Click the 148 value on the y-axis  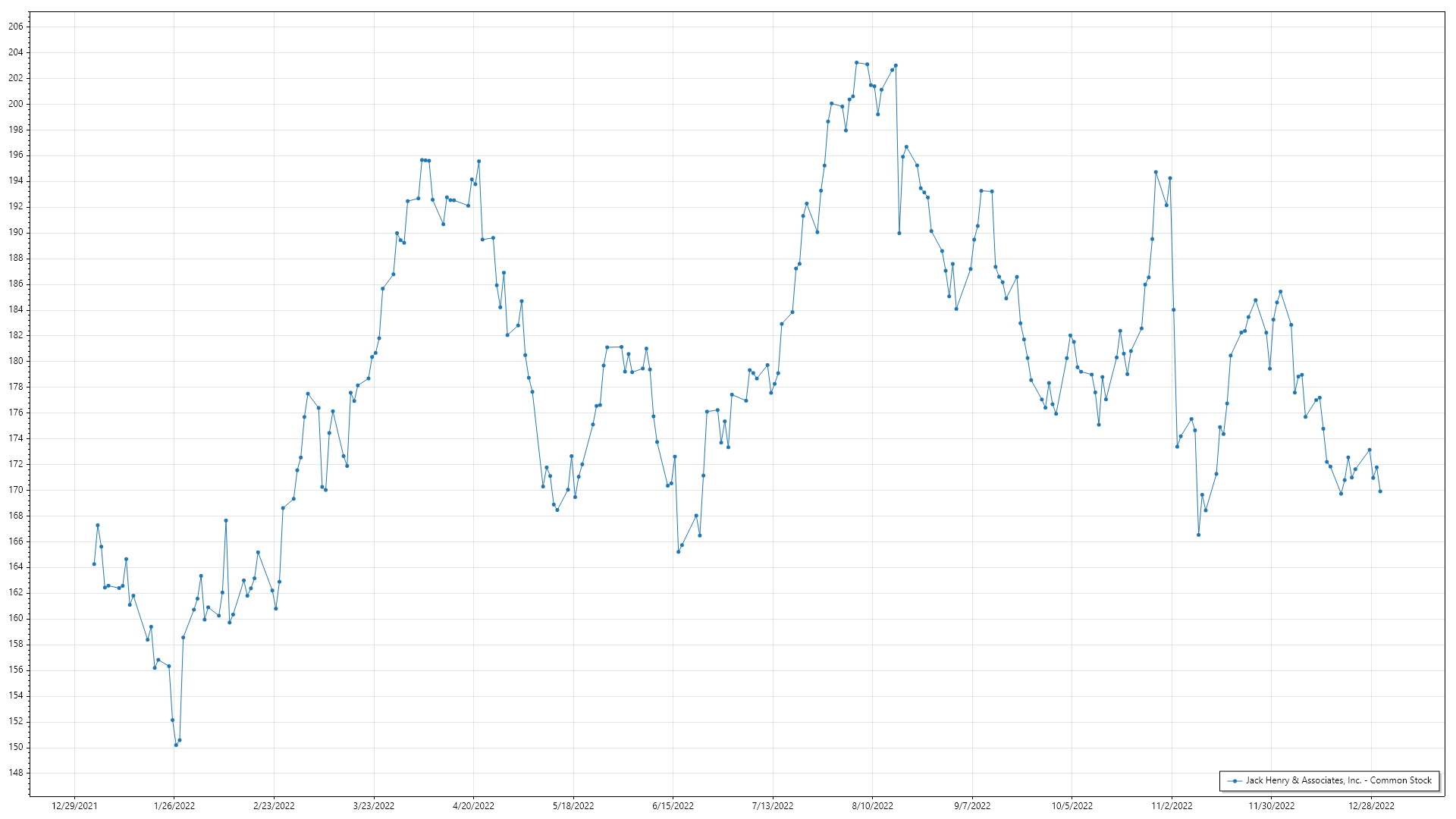16,773
